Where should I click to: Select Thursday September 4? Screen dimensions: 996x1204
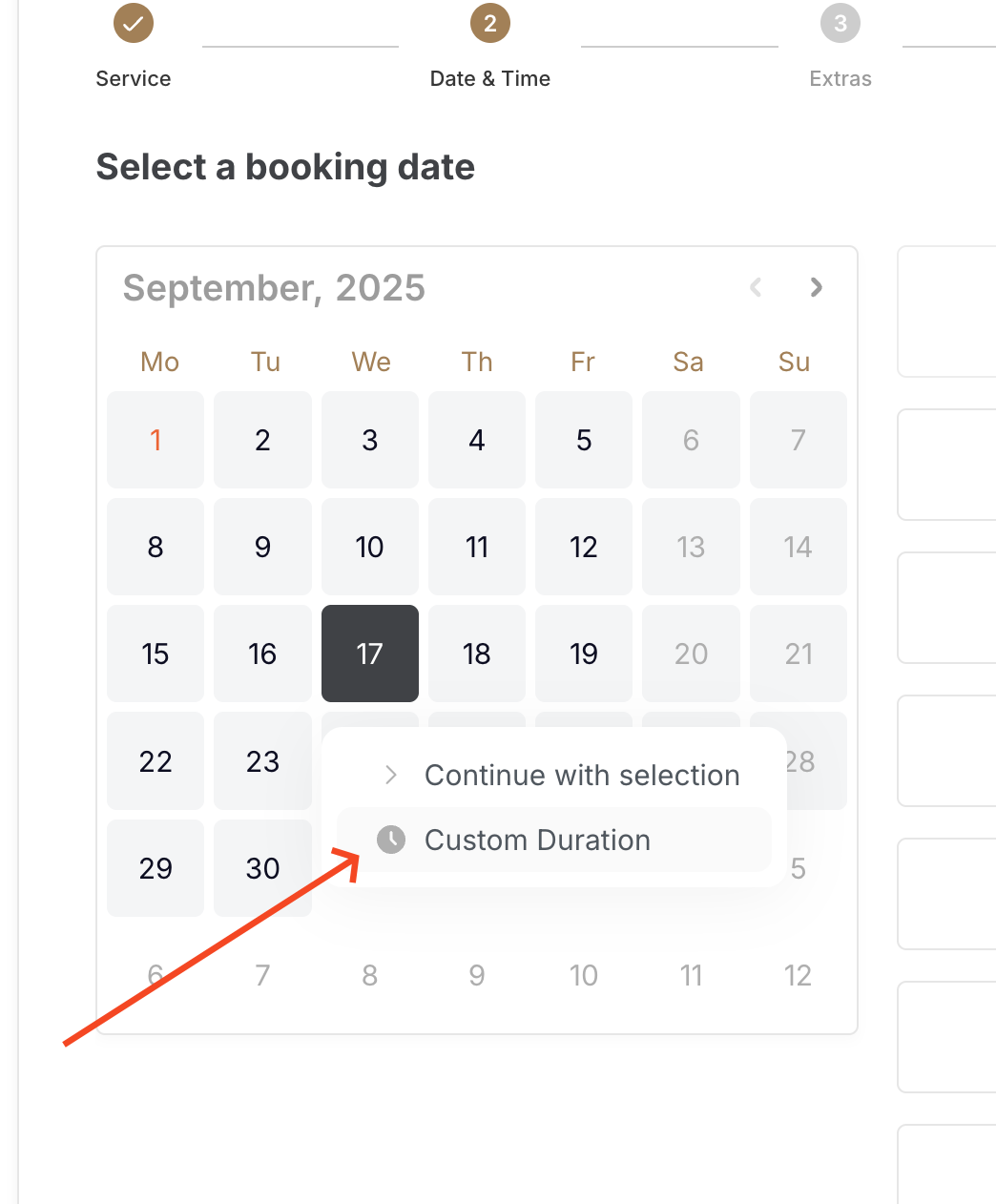[x=477, y=440]
